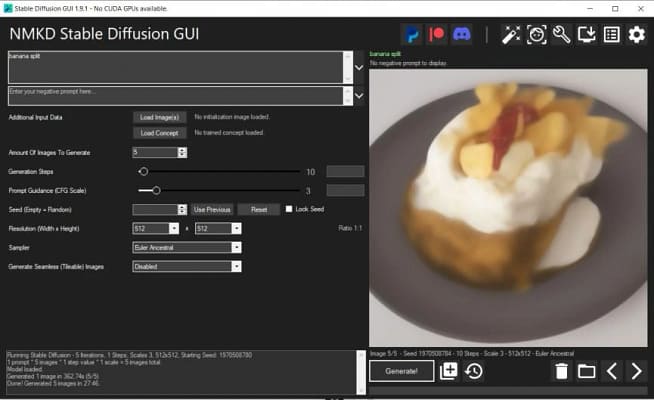Maximize the Stable Diffusion GUI window

[x=615, y=8]
